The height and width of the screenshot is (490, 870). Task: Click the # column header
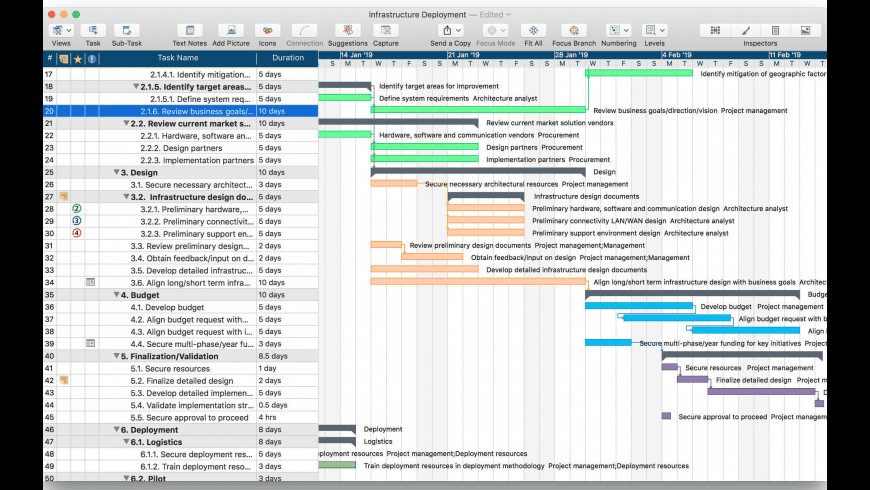(49, 58)
